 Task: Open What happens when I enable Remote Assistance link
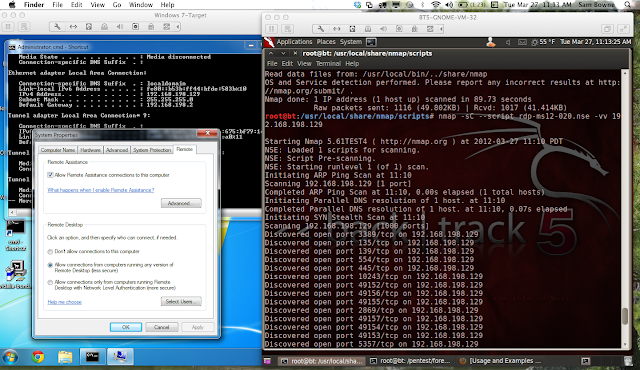click(x=101, y=190)
